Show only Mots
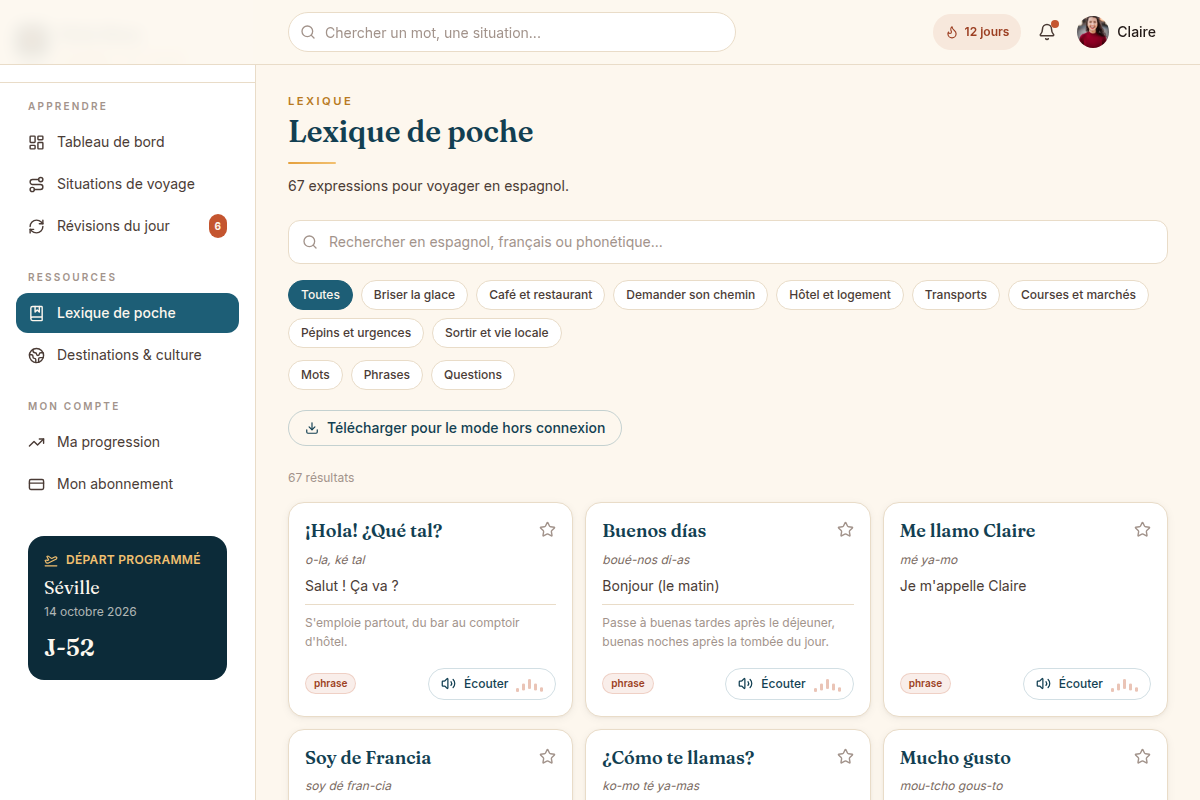This screenshot has height=800, width=1200. coord(315,375)
